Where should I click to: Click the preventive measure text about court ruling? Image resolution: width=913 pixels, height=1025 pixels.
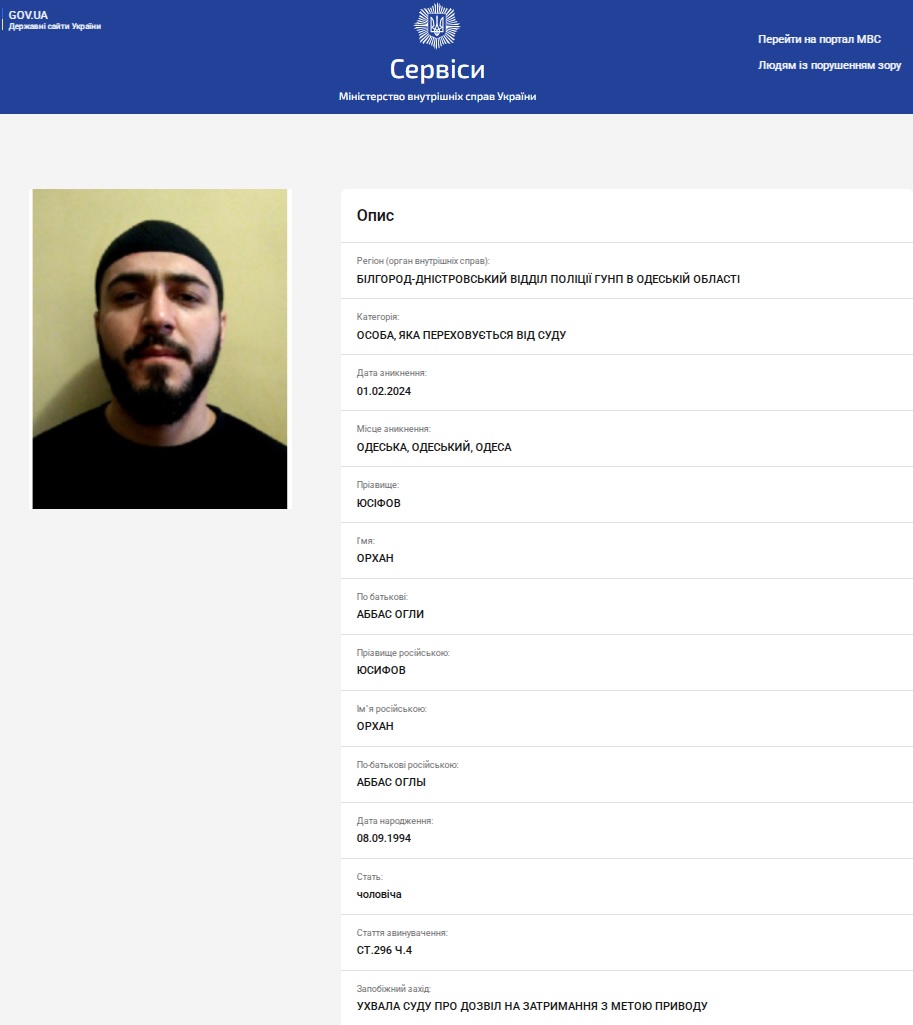coord(532,1006)
